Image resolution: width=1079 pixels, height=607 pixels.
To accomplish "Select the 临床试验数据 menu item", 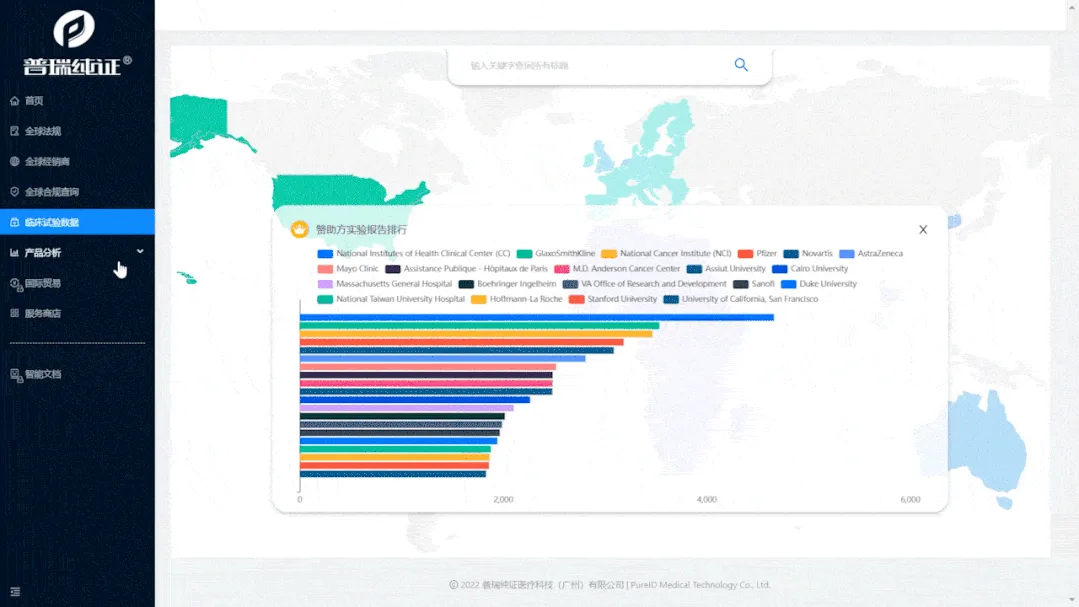I will click(x=77, y=222).
